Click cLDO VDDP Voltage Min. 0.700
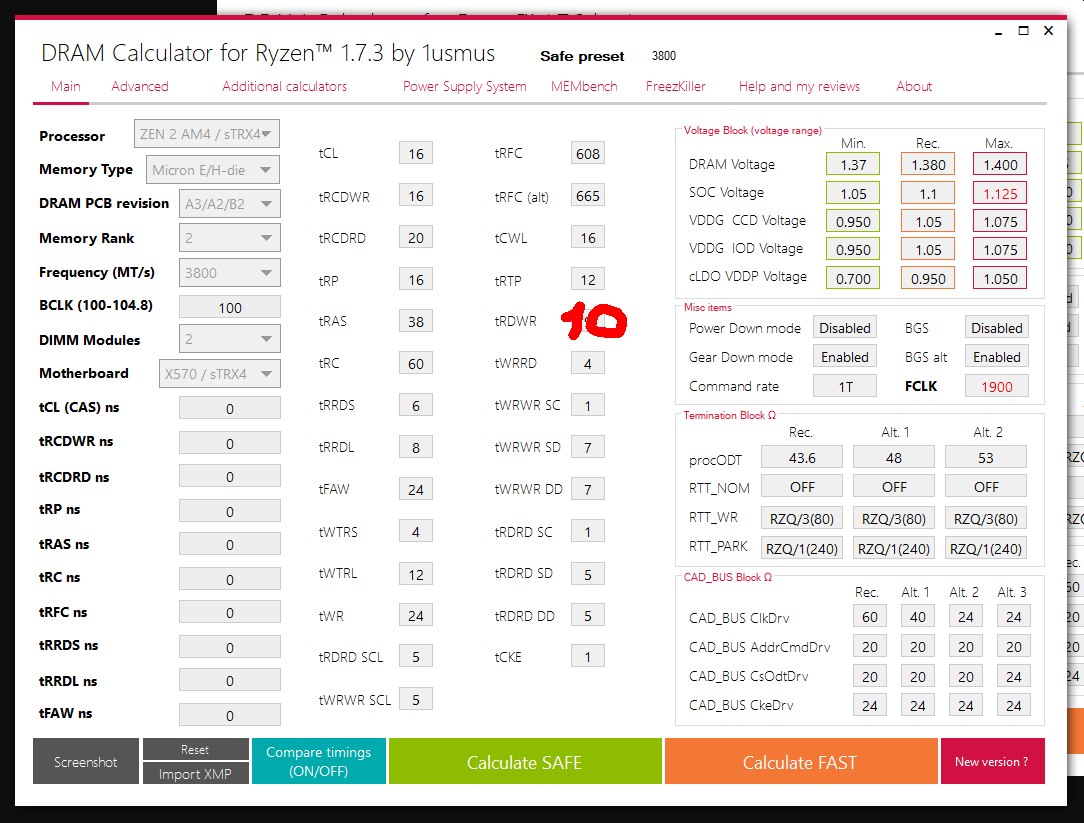Screen dimensions: 1084x823 coord(853,279)
